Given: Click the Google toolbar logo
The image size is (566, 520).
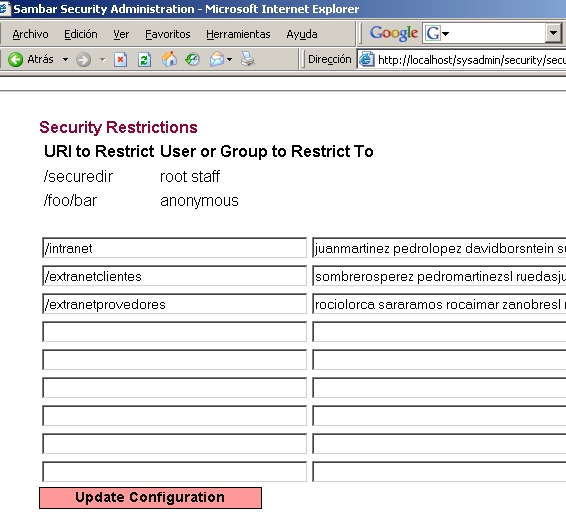Looking at the screenshot, I should (x=393, y=34).
